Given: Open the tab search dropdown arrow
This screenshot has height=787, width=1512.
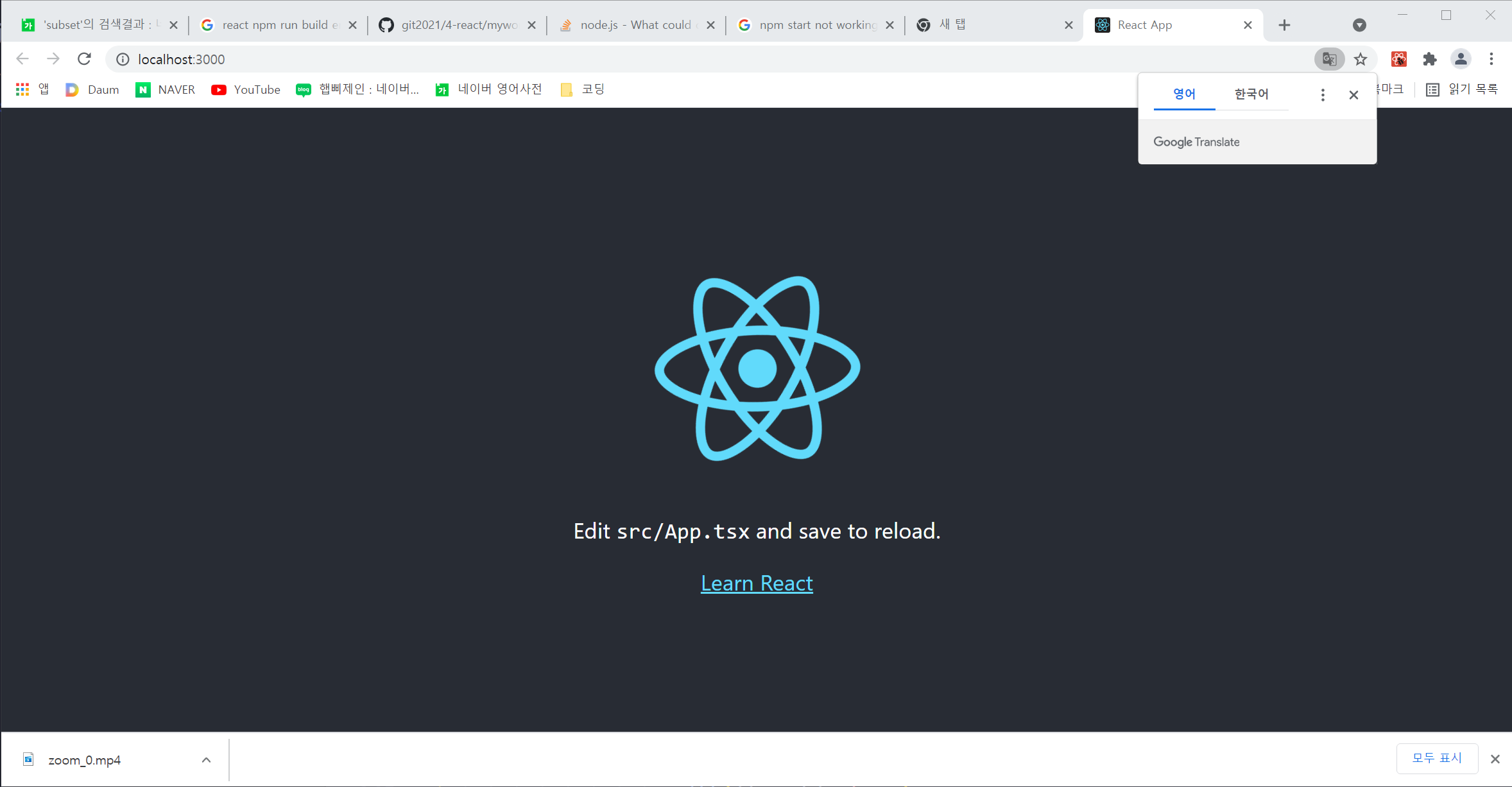Looking at the screenshot, I should pos(1359,25).
